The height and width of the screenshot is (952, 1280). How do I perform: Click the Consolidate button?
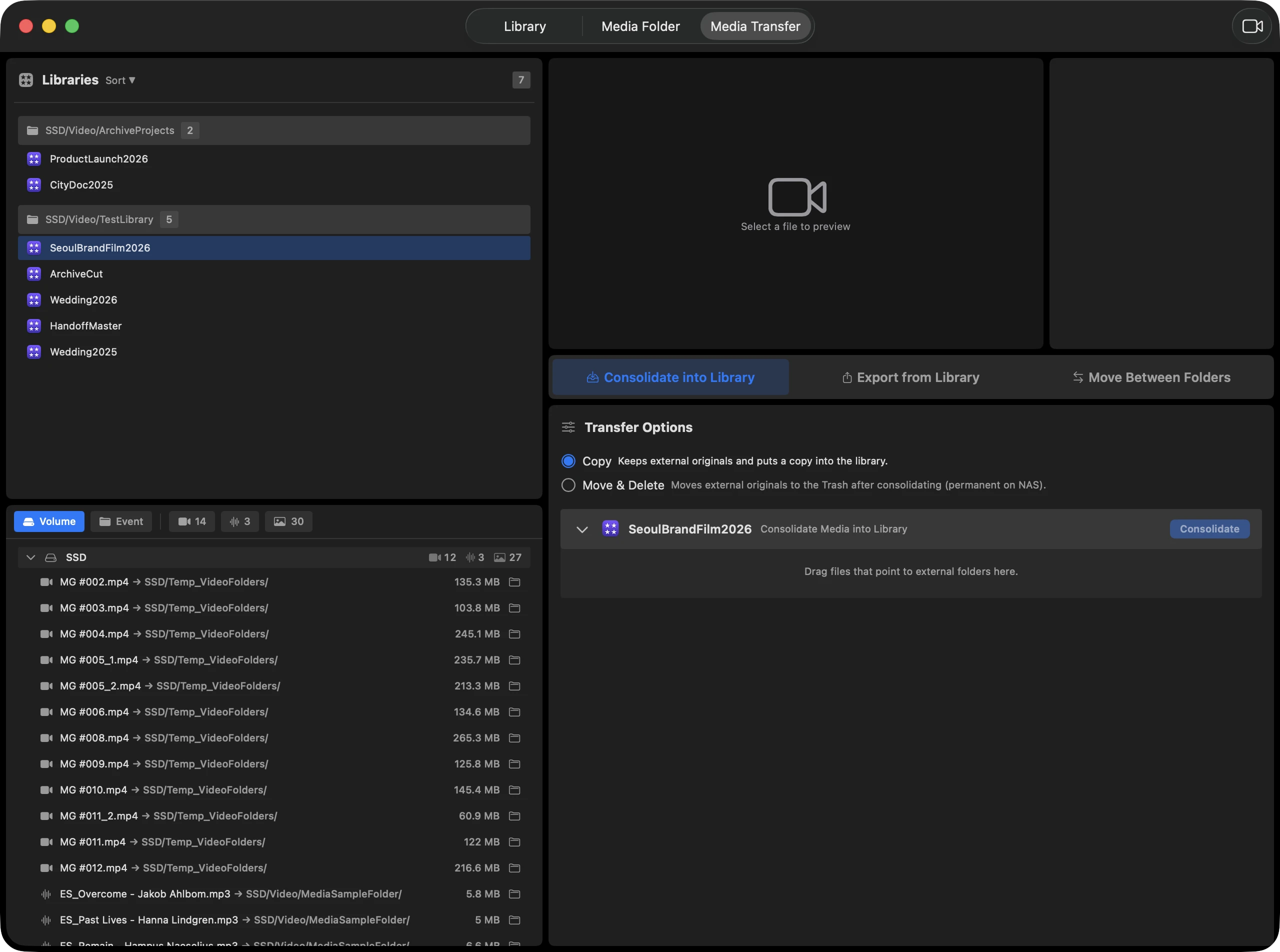tap(1209, 529)
